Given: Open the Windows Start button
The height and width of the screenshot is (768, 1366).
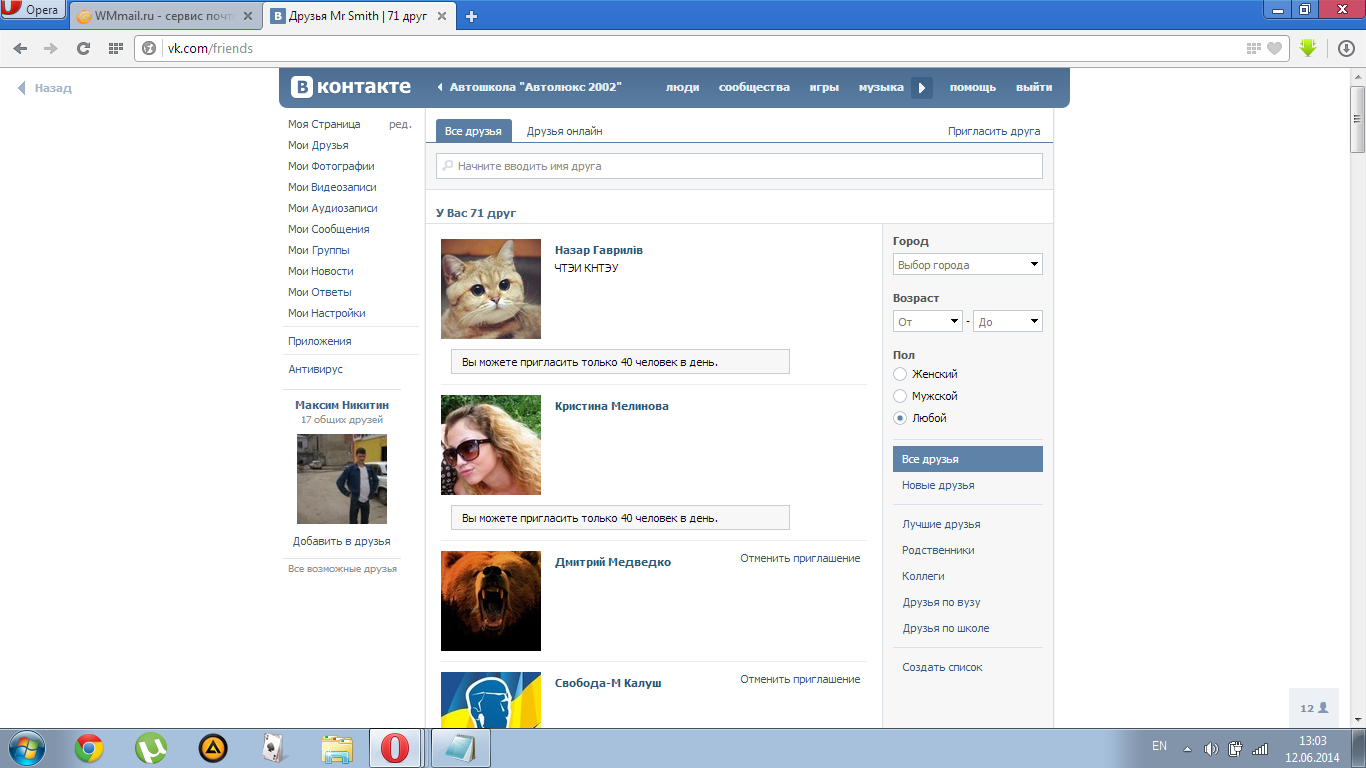Looking at the screenshot, I should pyautogui.click(x=25, y=748).
